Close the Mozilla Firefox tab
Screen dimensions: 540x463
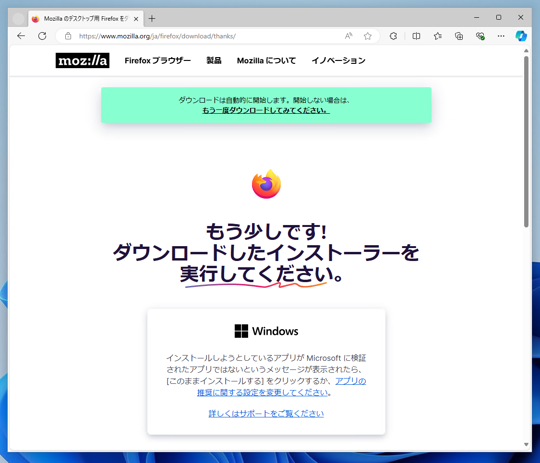pos(136,19)
